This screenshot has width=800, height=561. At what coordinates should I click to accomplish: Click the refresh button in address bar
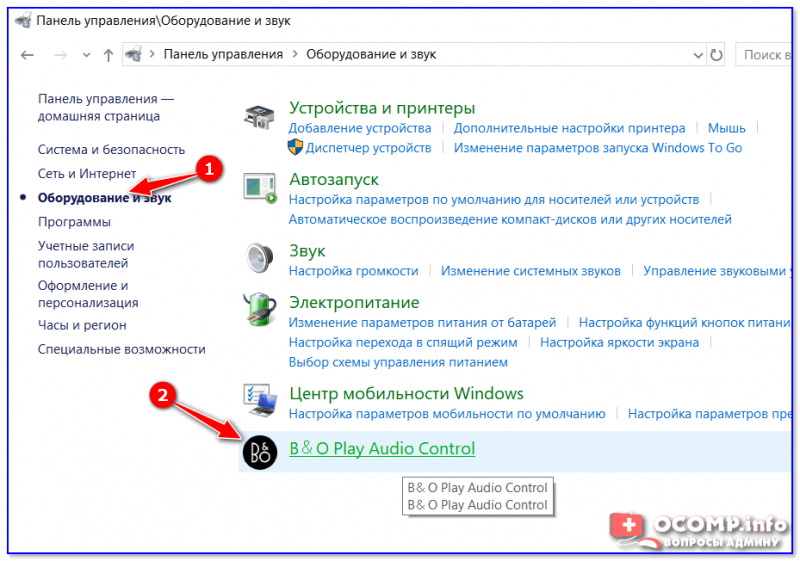coord(716,54)
